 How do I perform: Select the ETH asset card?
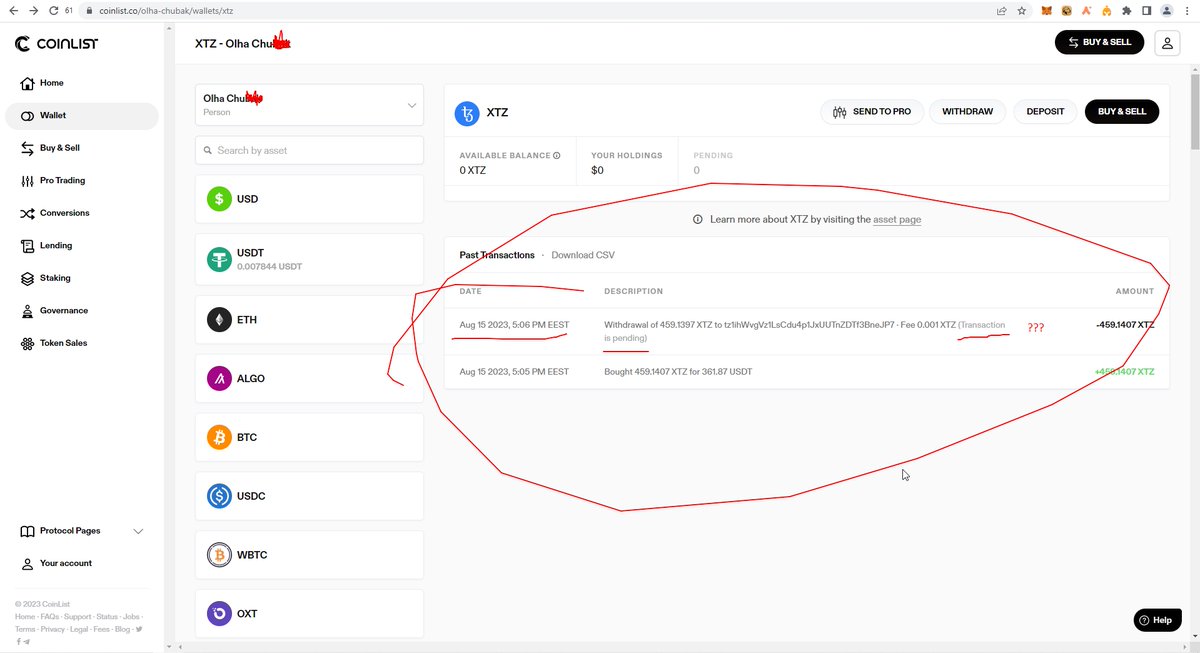310,320
